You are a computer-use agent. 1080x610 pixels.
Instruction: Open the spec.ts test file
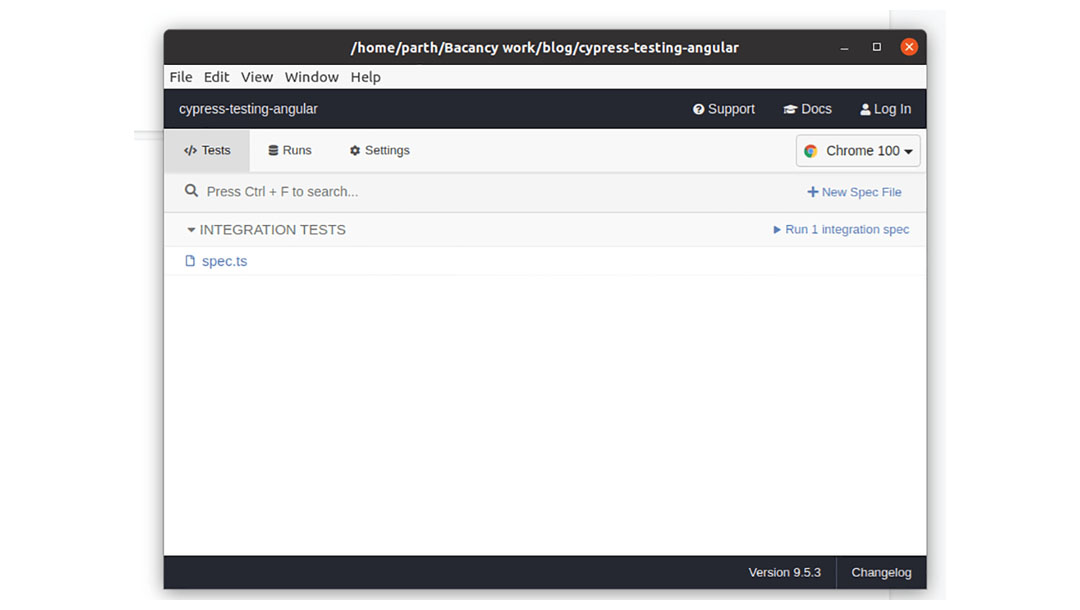pyautogui.click(x=224, y=261)
